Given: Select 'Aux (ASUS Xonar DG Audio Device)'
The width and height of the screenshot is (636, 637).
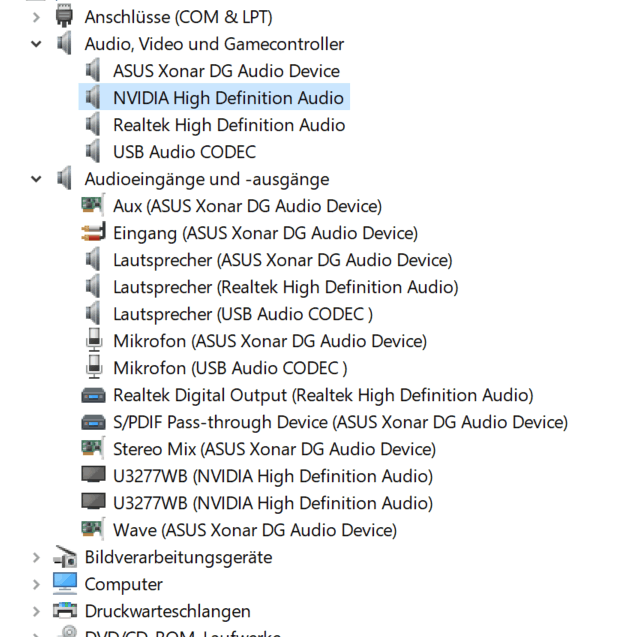Looking at the screenshot, I should click(x=247, y=206).
